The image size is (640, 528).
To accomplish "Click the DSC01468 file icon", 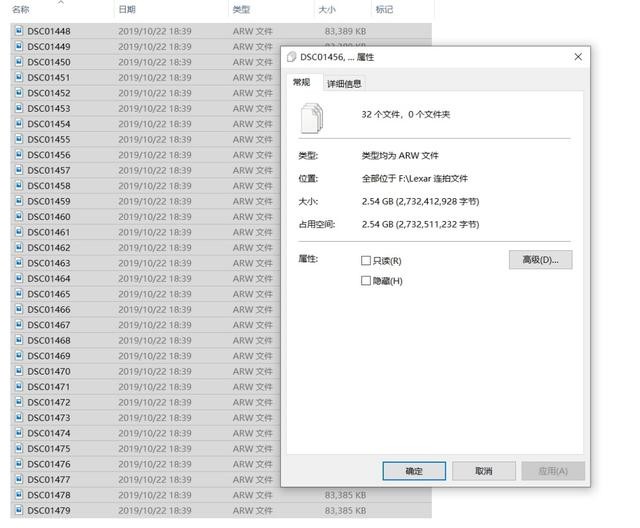I will point(19,340).
